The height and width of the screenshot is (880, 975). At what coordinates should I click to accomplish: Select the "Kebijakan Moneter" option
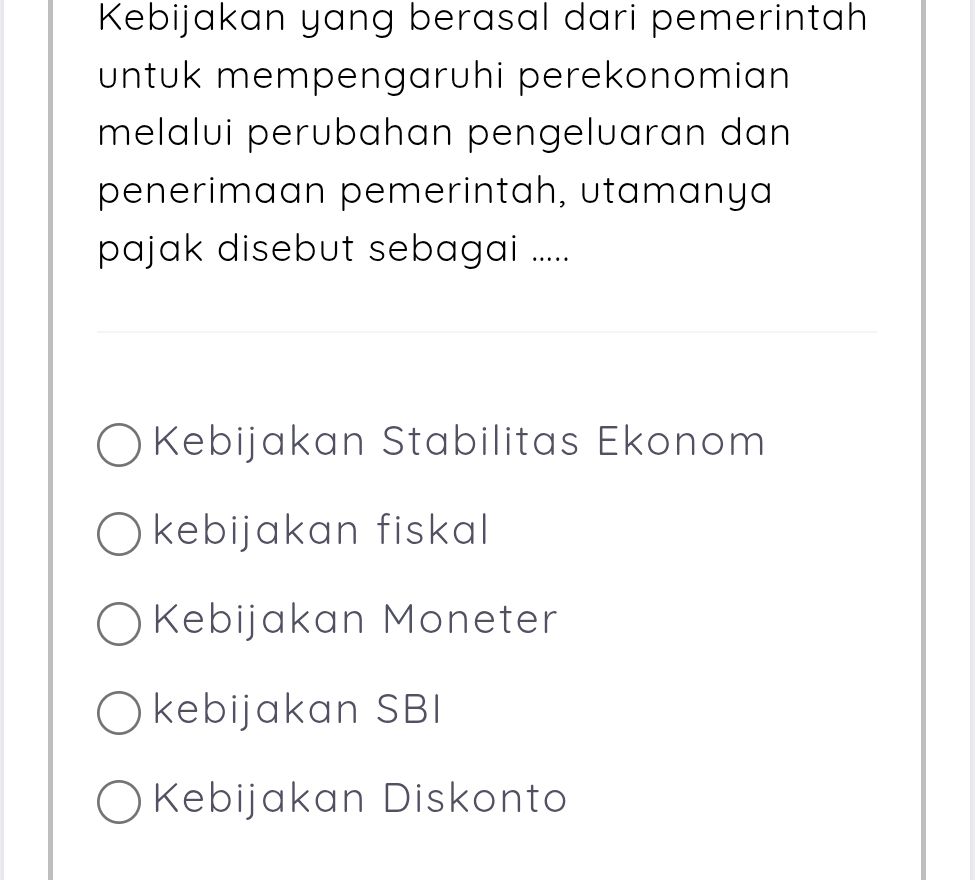tap(118, 623)
